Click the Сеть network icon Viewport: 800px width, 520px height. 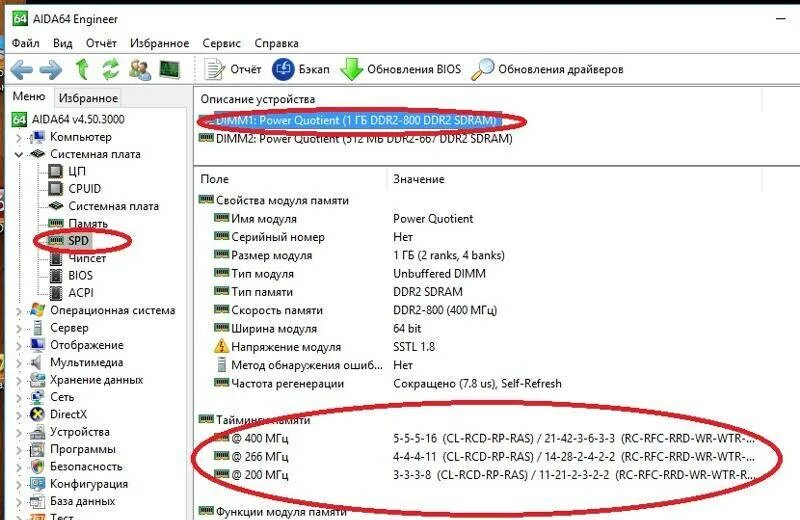[x=37, y=398]
